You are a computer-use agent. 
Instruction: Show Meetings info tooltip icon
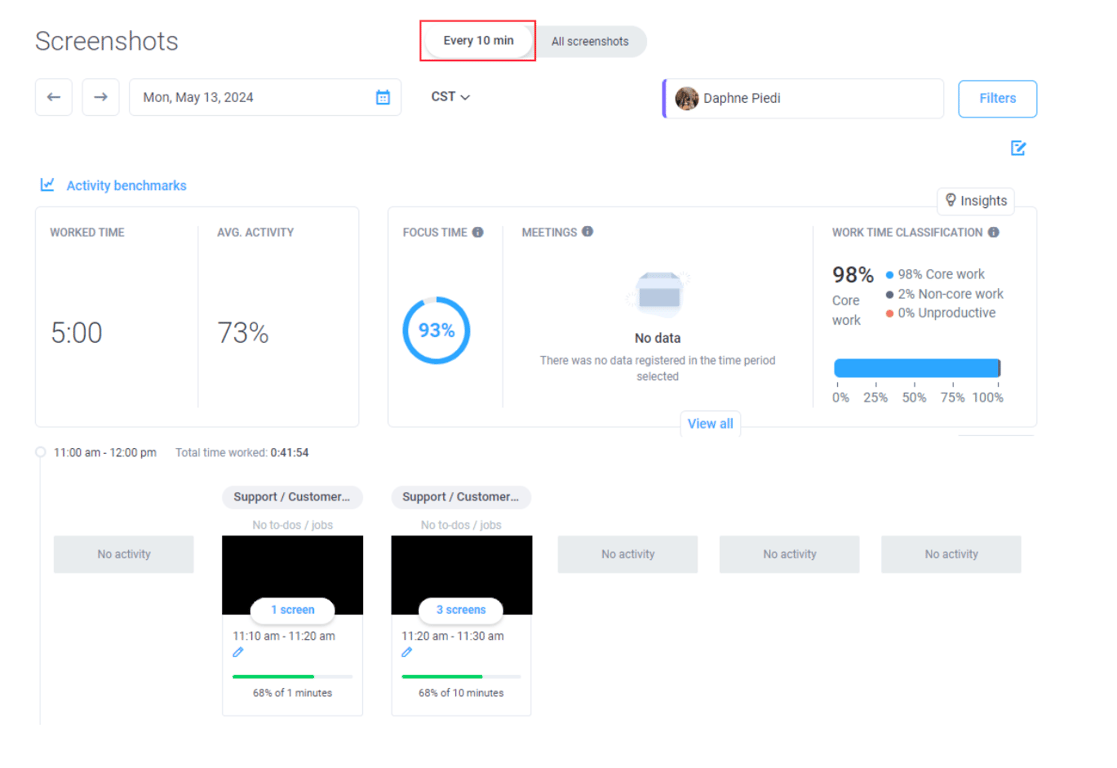[587, 232]
